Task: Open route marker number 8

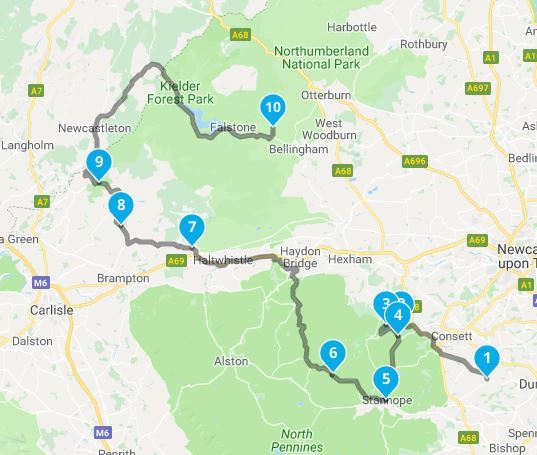Action: pyautogui.click(x=121, y=206)
